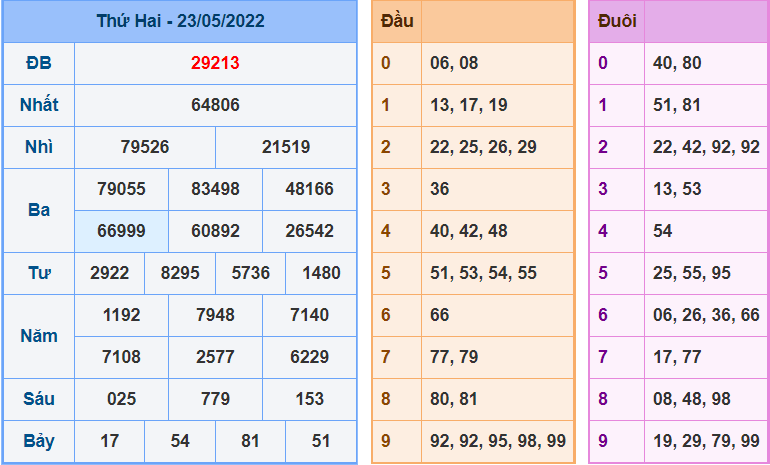Click fifth prize number 7108

(x=121, y=356)
